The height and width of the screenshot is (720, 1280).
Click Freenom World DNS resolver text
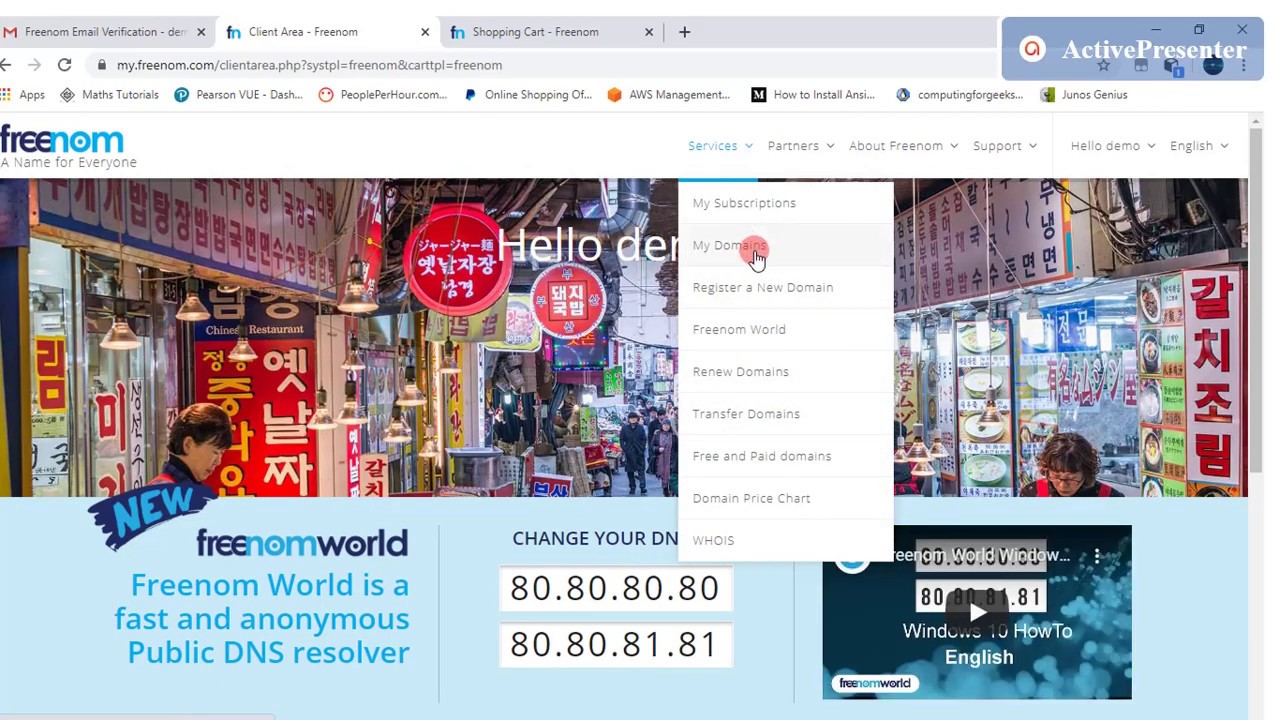click(x=262, y=618)
